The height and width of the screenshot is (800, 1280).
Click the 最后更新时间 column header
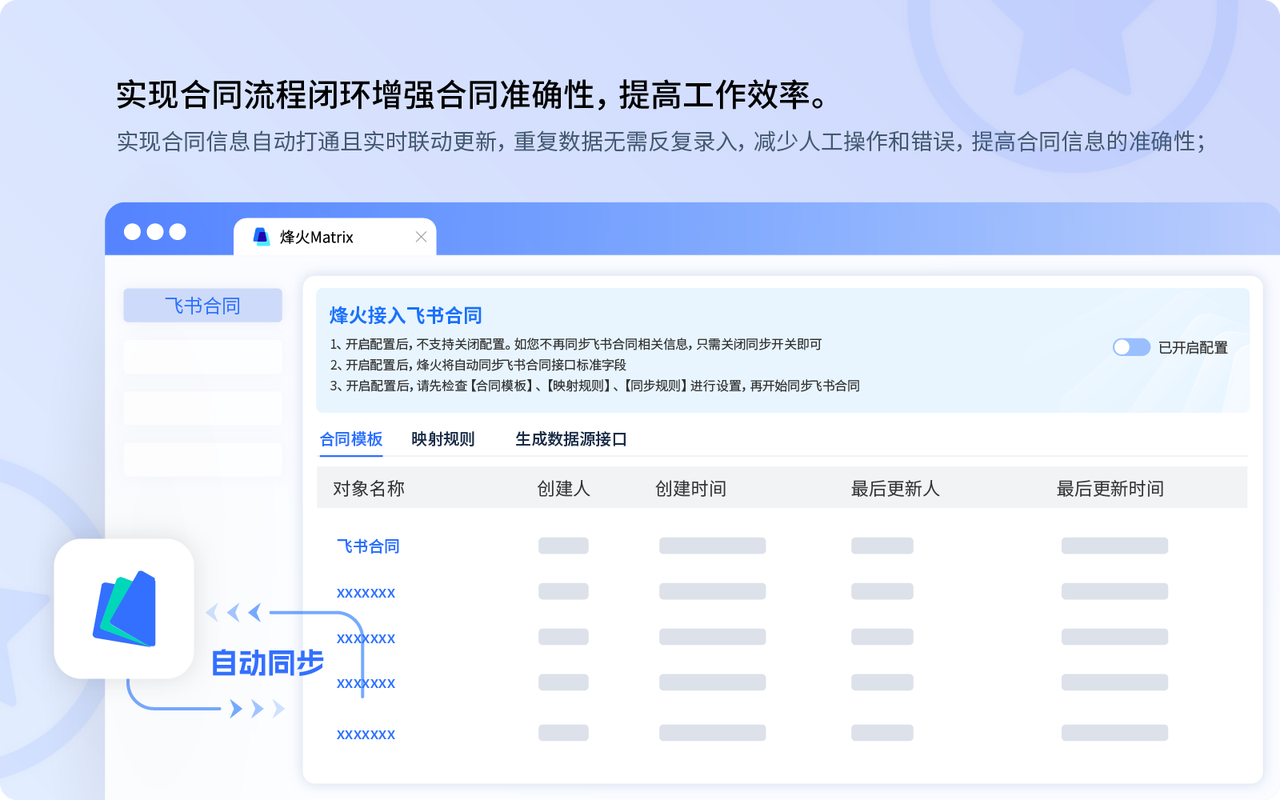click(x=1110, y=489)
